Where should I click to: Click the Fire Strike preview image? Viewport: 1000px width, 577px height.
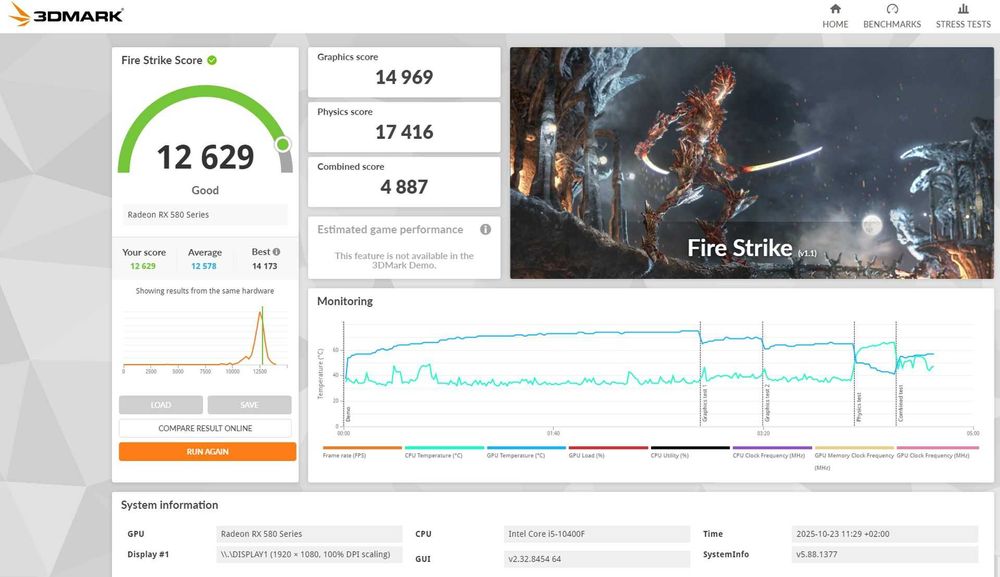[x=751, y=163]
